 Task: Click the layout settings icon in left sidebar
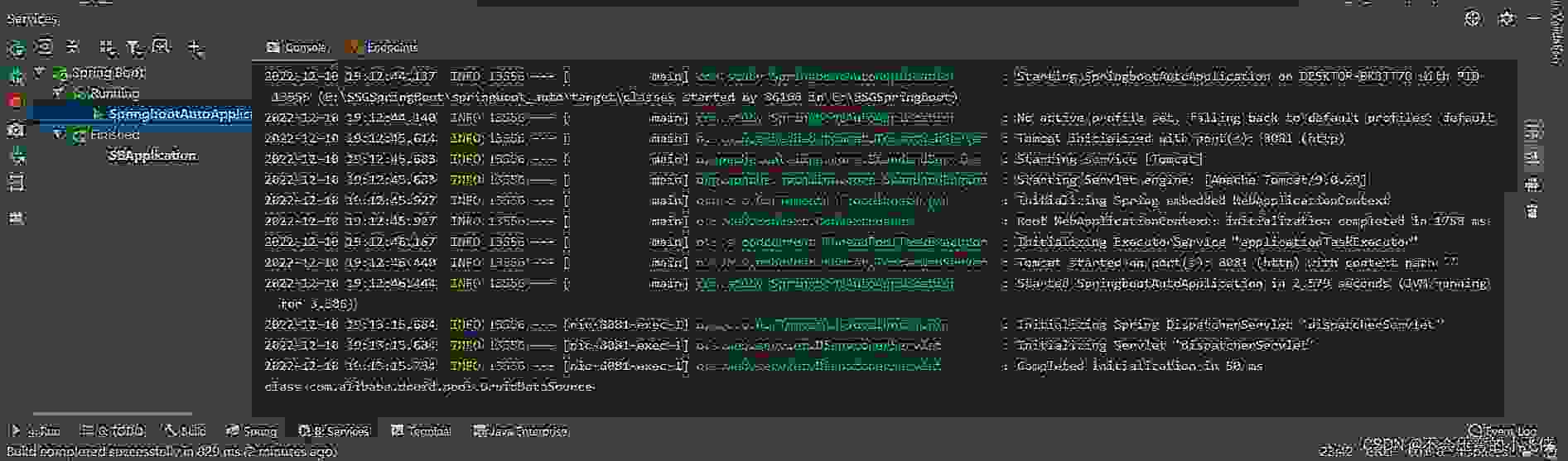pyautogui.click(x=16, y=182)
